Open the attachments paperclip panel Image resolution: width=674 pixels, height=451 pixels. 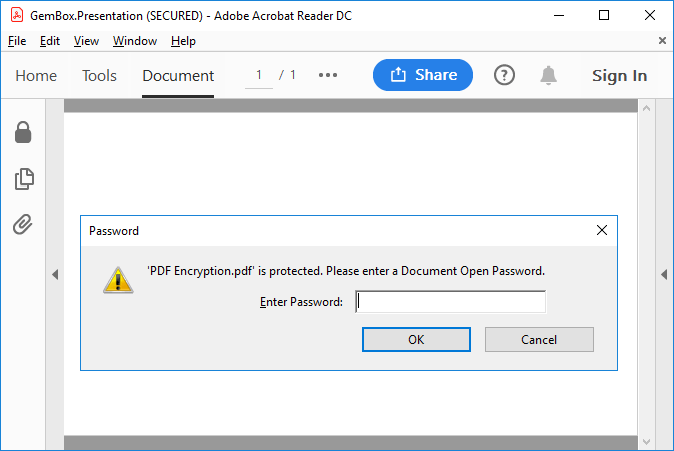pyautogui.click(x=23, y=224)
